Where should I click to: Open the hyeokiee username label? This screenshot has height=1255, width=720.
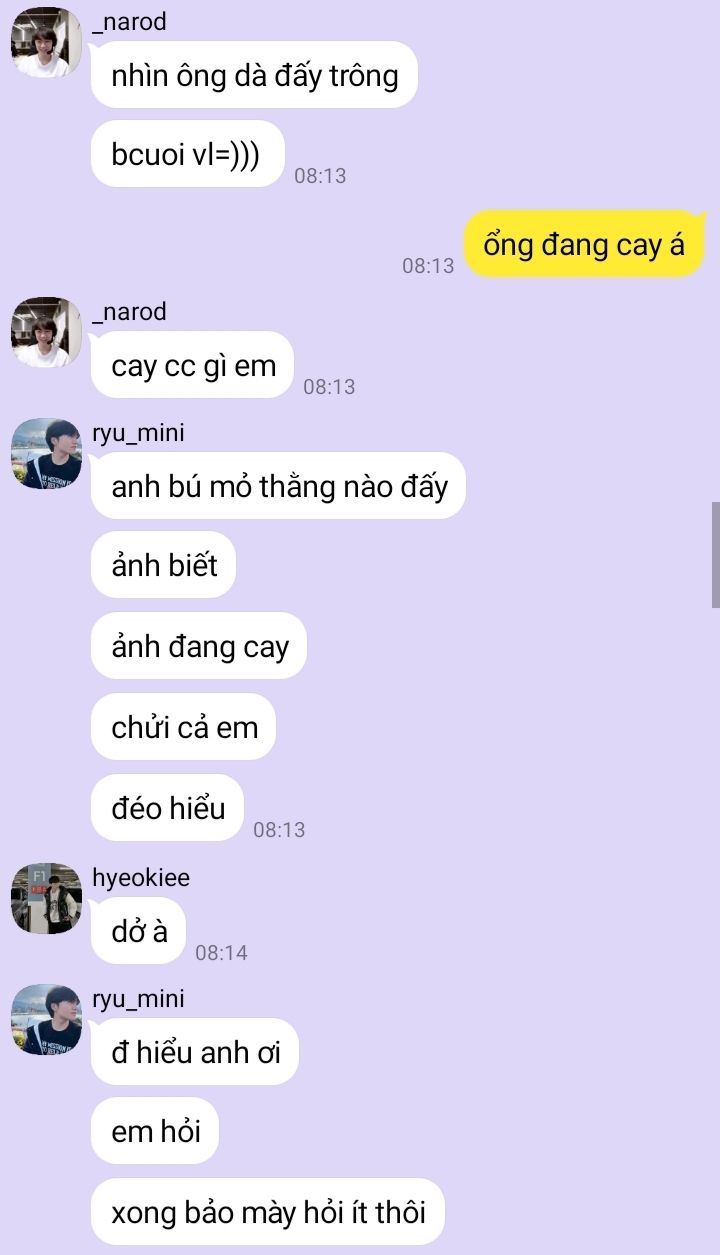[x=141, y=878]
